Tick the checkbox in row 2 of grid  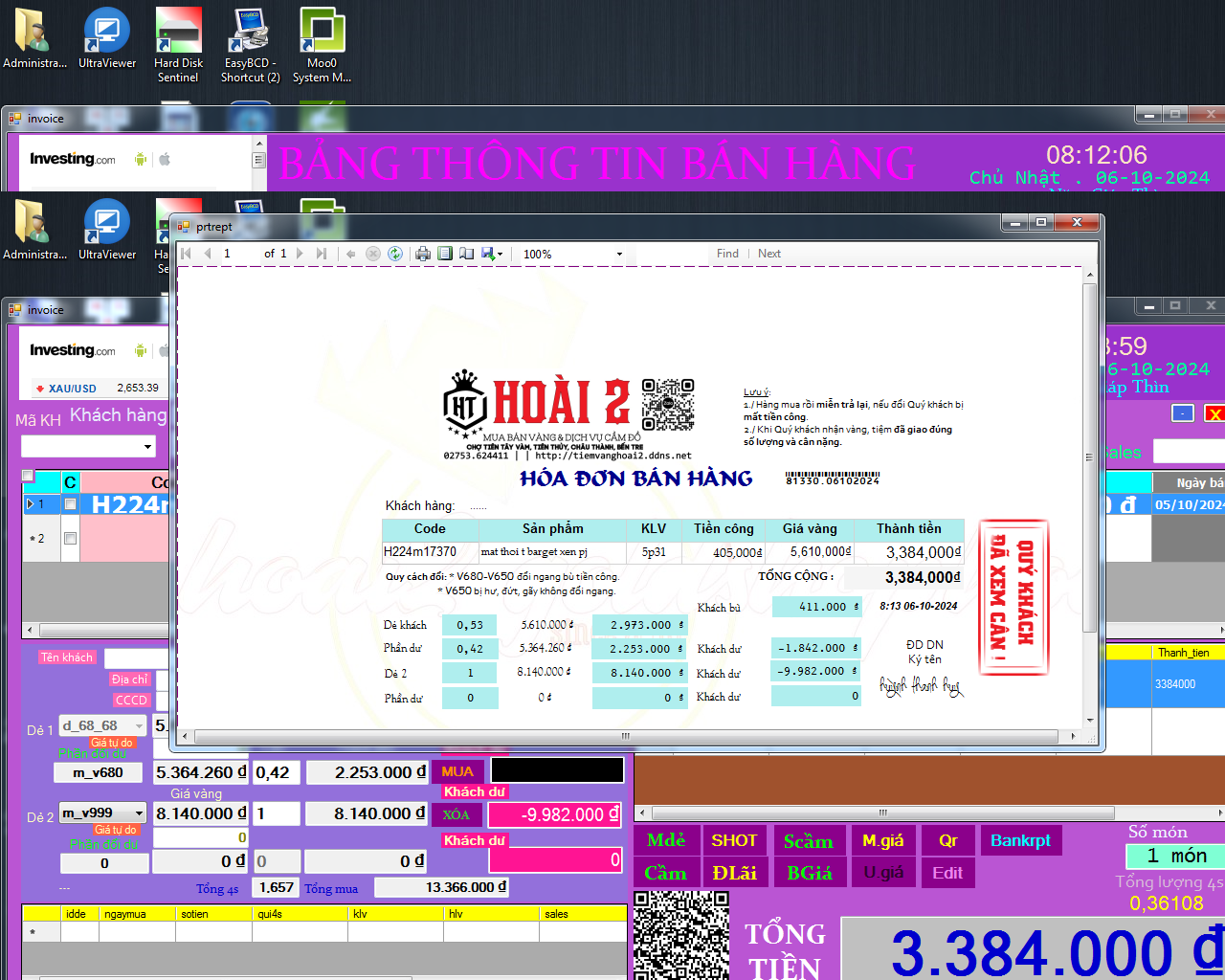click(x=70, y=539)
